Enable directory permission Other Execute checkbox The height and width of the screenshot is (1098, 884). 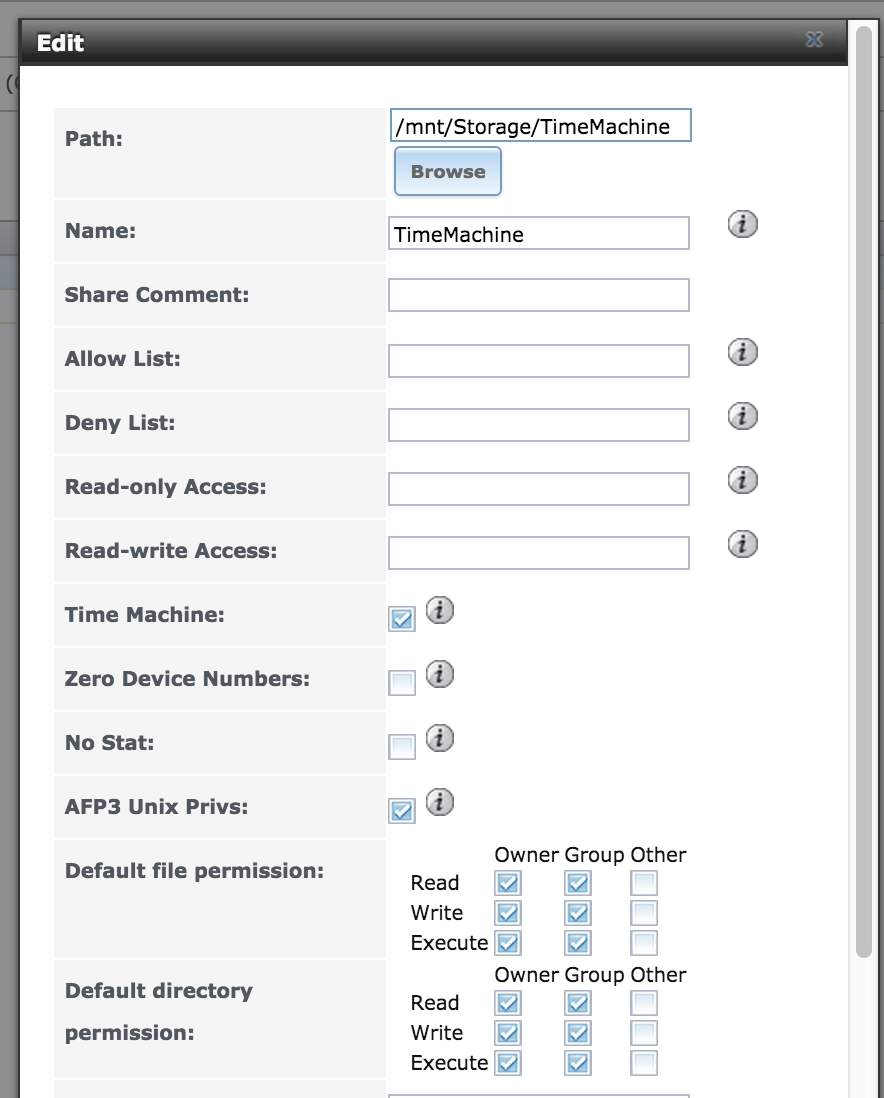coord(644,1064)
